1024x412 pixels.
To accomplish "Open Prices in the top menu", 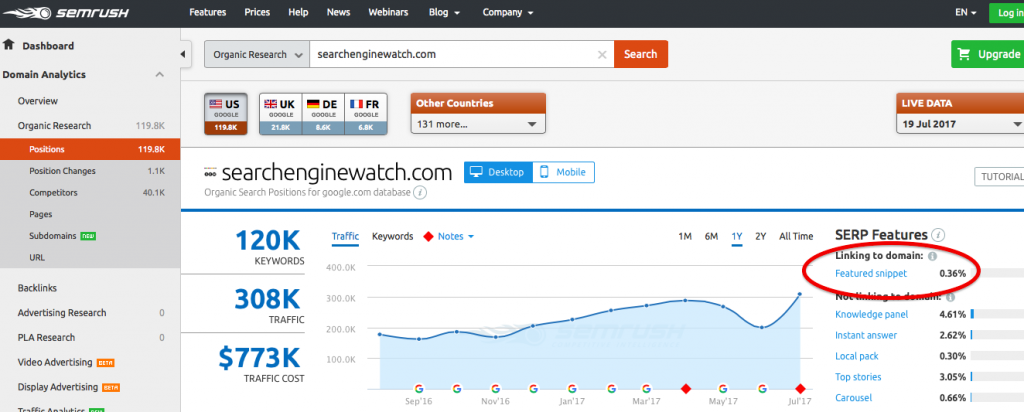I will 257,12.
